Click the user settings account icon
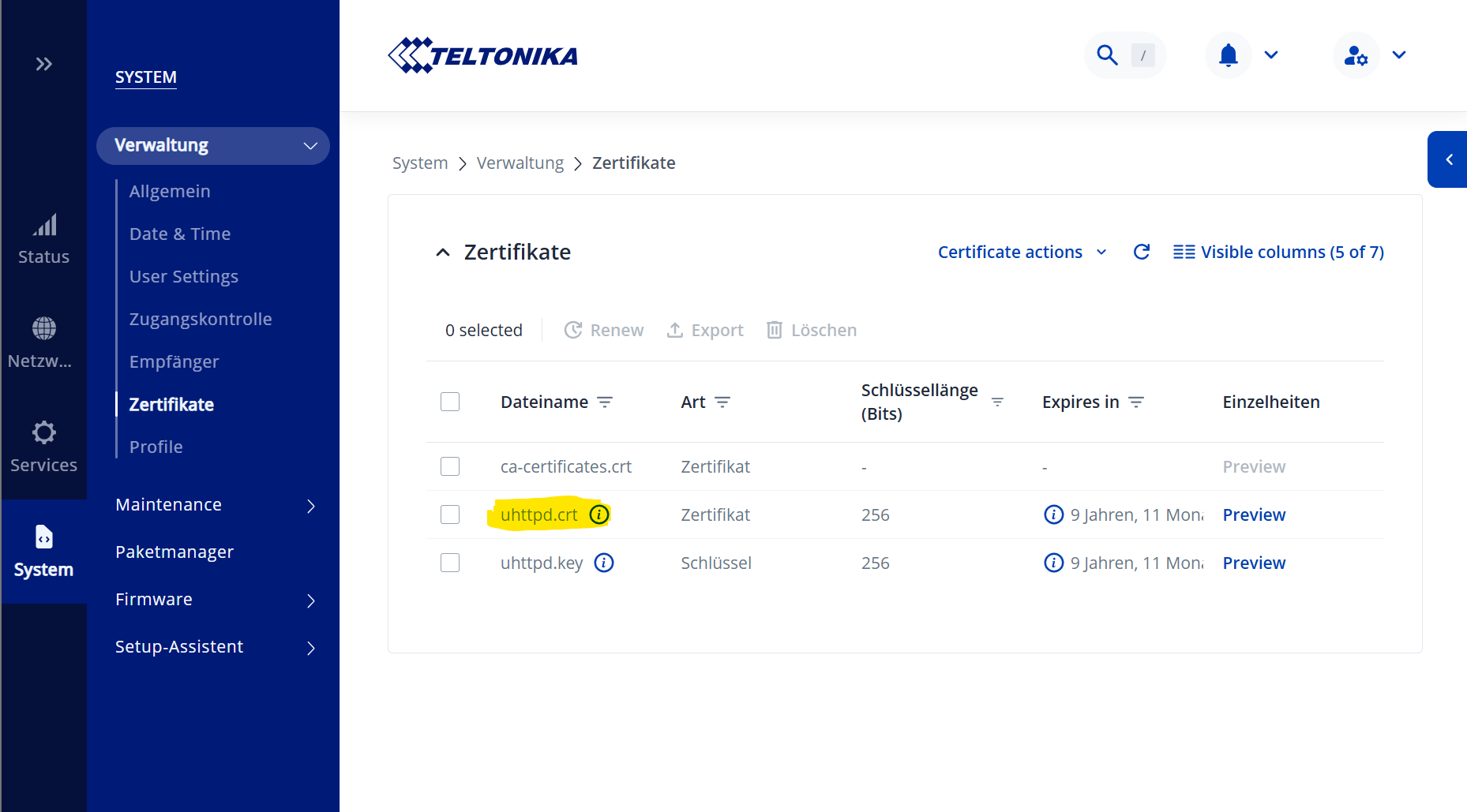Image resolution: width=1467 pixels, height=812 pixels. pyautogui.click(x=1356, y=55)
